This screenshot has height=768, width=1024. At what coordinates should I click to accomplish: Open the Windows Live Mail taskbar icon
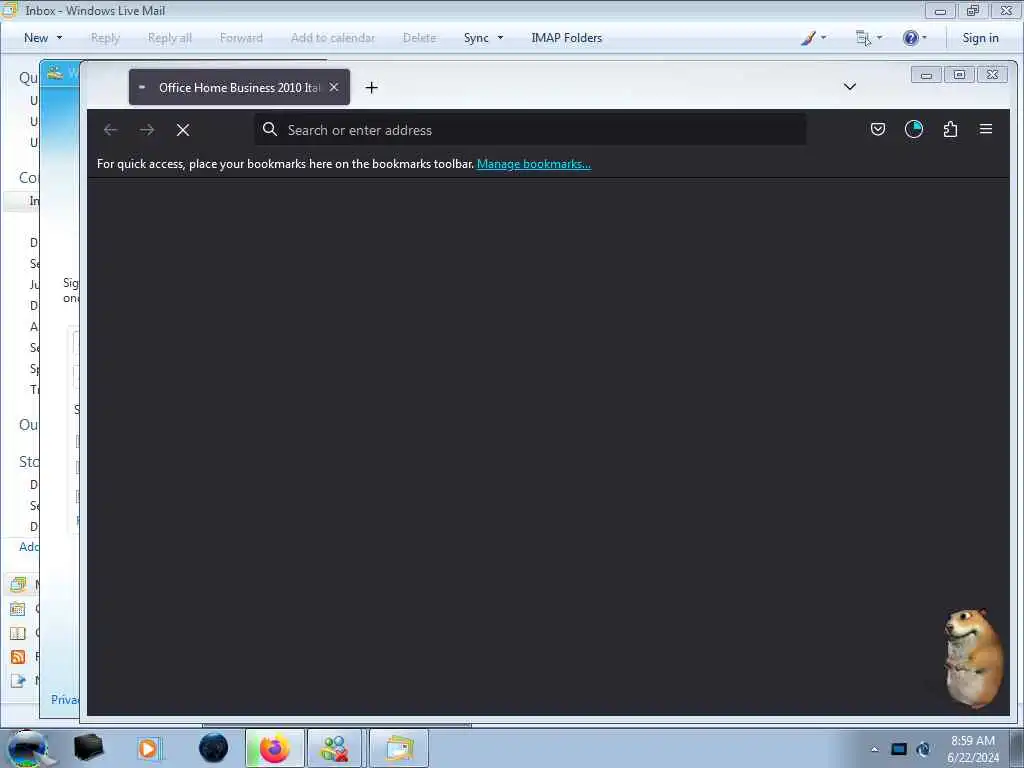[399, 748]
